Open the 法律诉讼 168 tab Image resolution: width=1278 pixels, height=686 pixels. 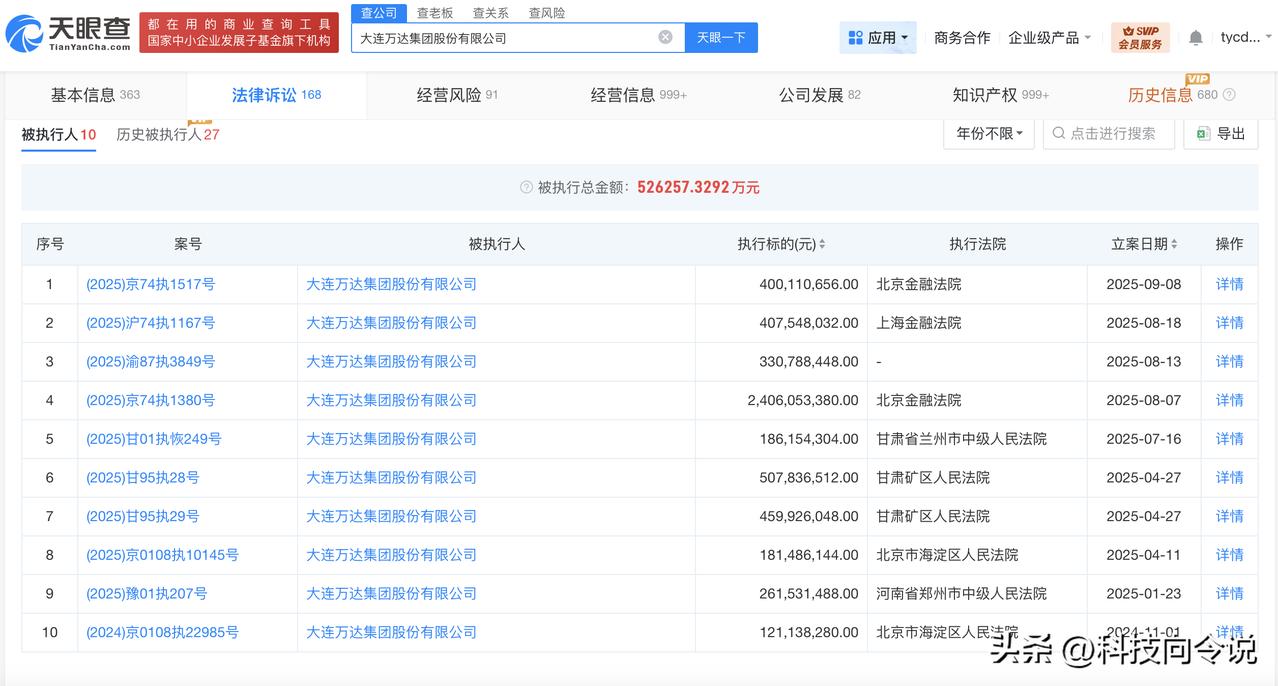[x=276, y=95]
